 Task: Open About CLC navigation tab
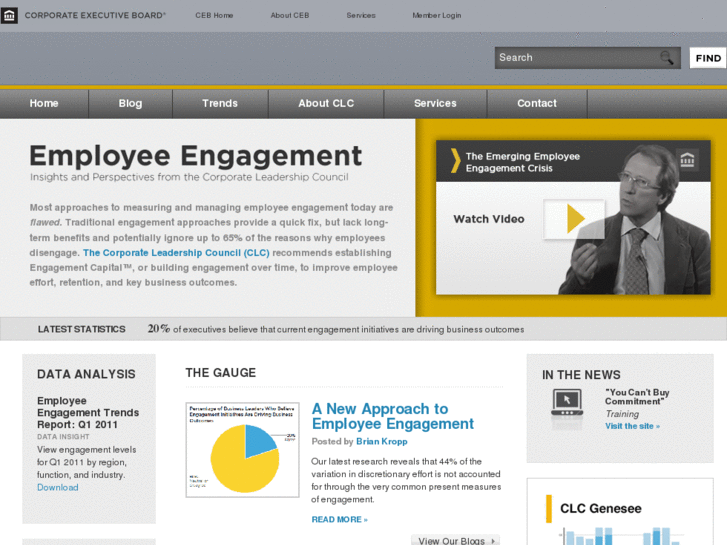326,103
